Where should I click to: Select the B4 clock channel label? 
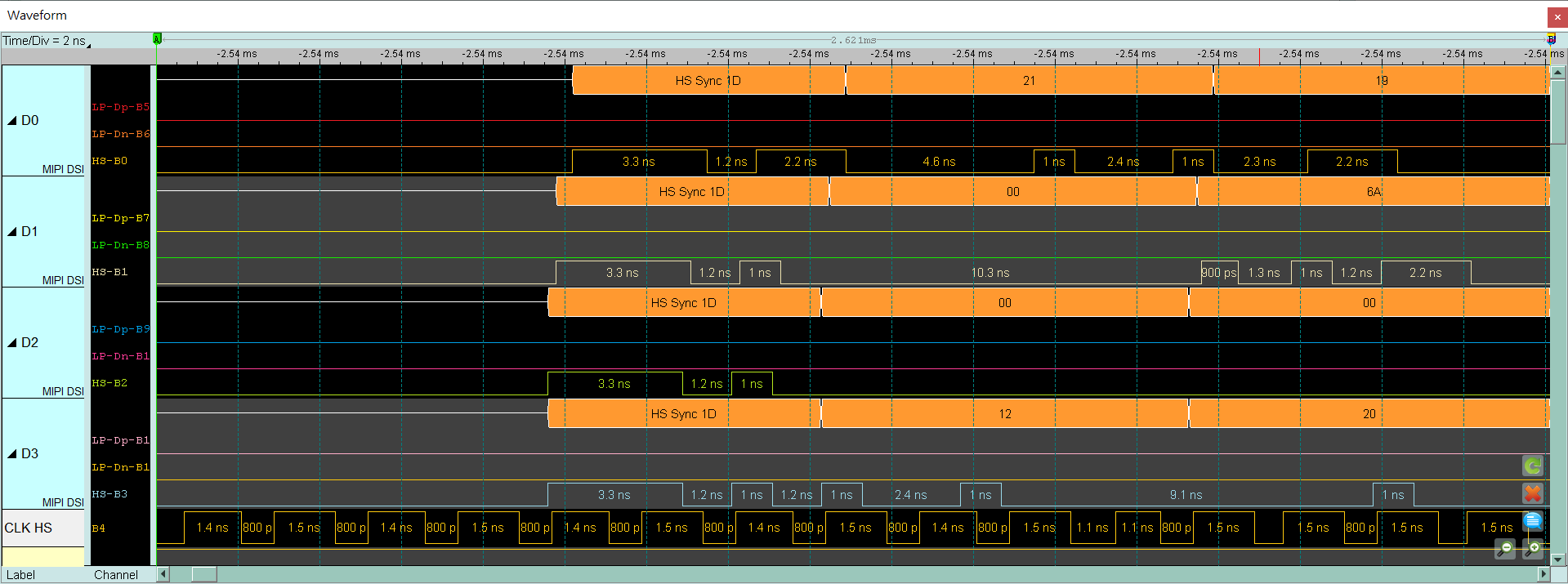click(x=98, y=528)
